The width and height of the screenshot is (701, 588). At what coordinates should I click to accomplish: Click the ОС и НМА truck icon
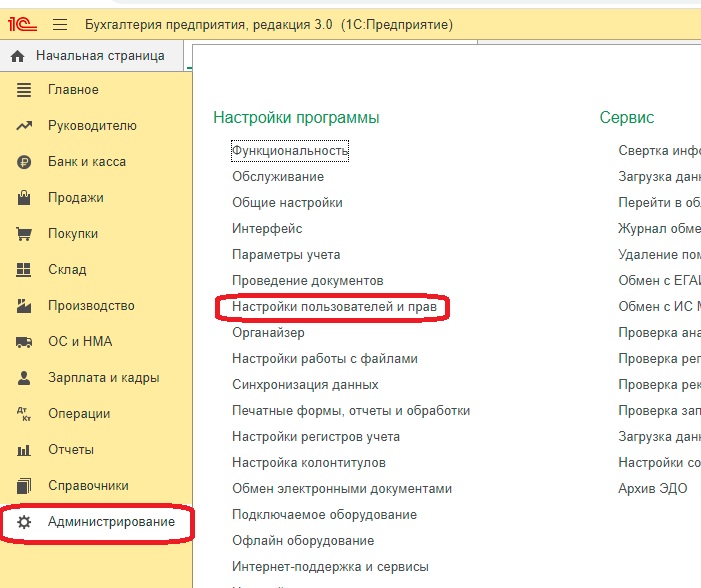pyautogui.click(x=25, y=342)
